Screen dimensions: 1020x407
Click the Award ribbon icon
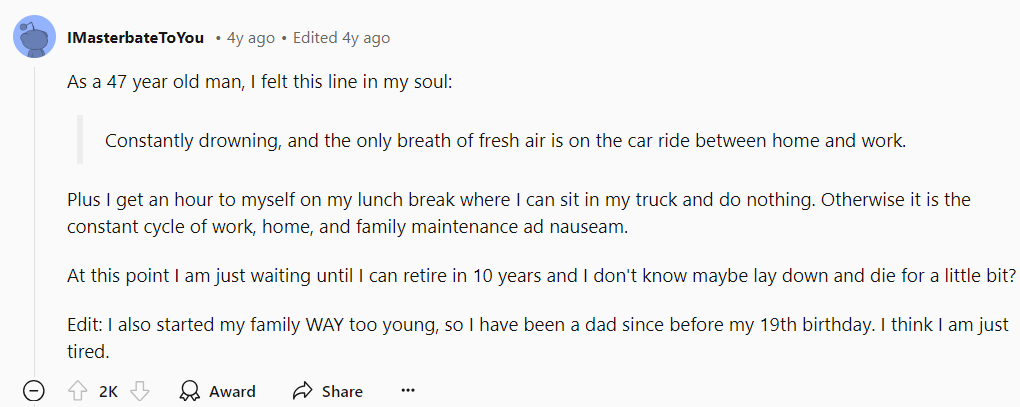[189, 391]
